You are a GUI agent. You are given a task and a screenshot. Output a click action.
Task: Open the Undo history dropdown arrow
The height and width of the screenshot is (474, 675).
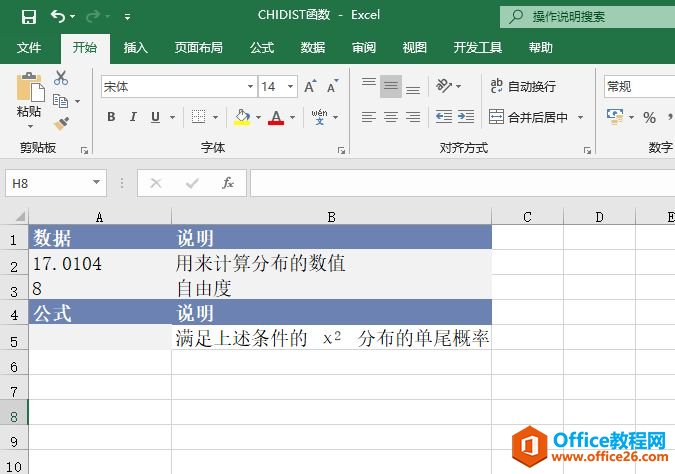73,17
